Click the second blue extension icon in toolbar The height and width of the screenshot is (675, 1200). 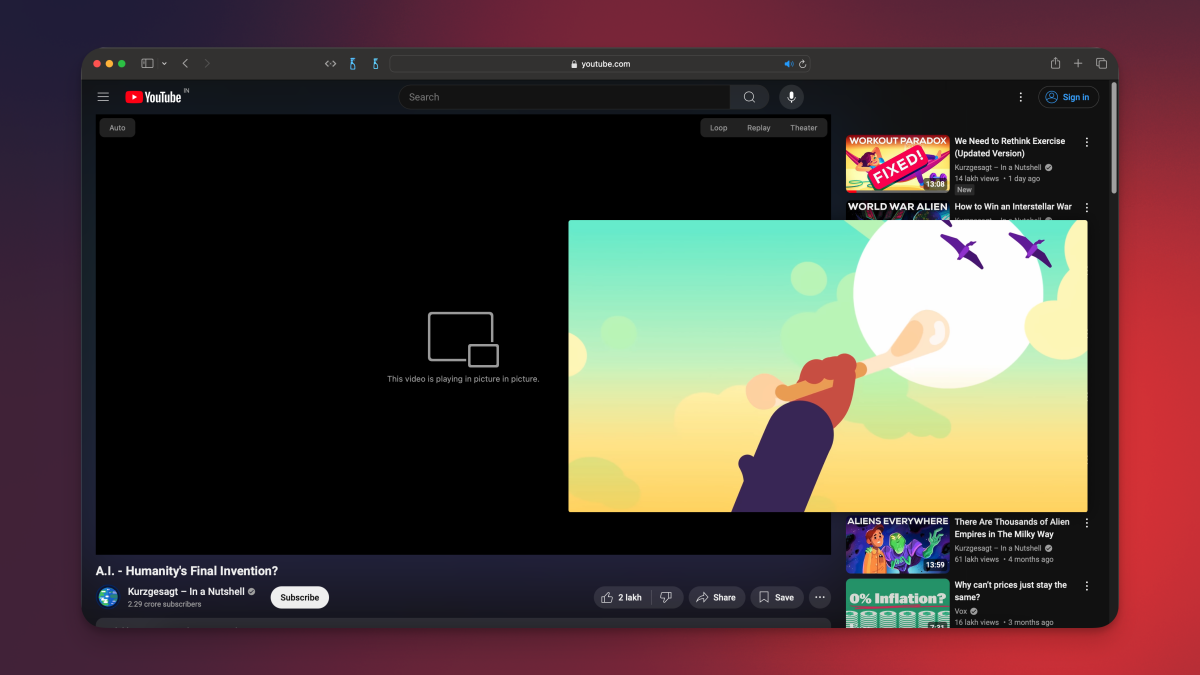[x=375, y=63]
